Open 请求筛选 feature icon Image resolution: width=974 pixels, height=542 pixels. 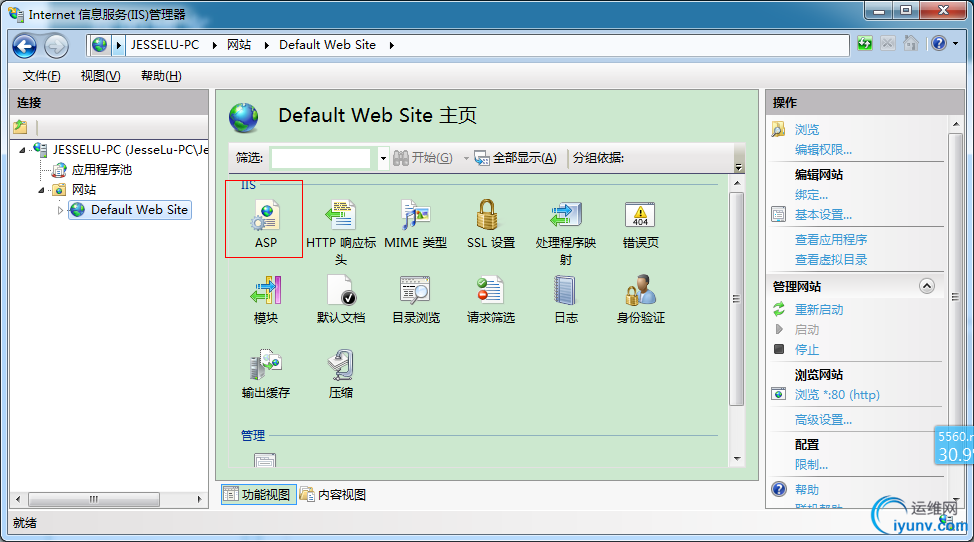(491, 299)
